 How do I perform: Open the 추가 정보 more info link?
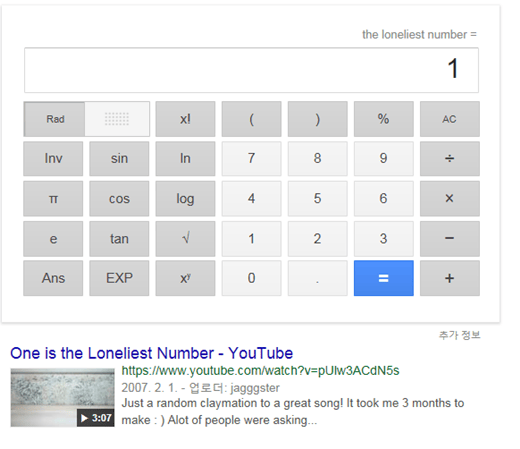coord(459,335)
